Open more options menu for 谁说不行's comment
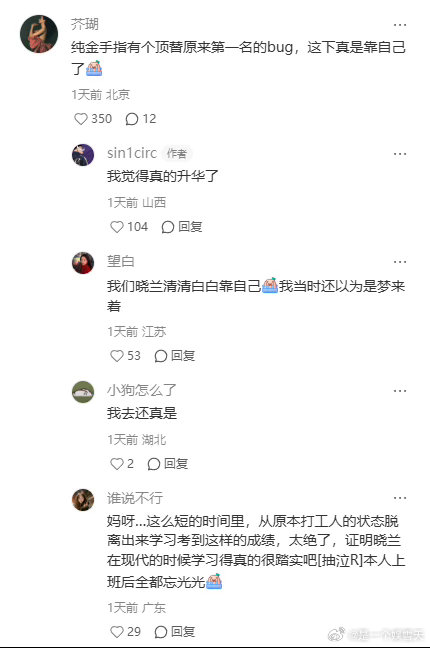Viewport: 430px width, 648px height. (x=400, y=498)
